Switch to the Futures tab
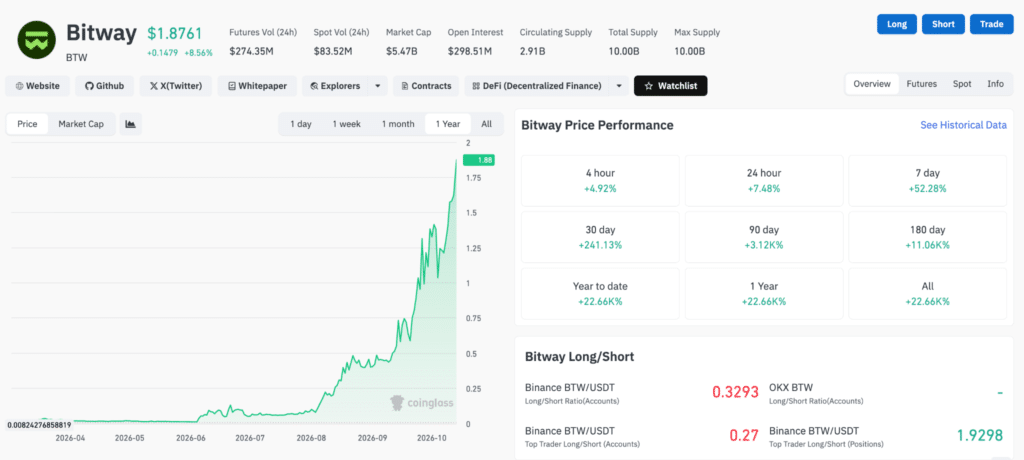 tap(921, 84)
